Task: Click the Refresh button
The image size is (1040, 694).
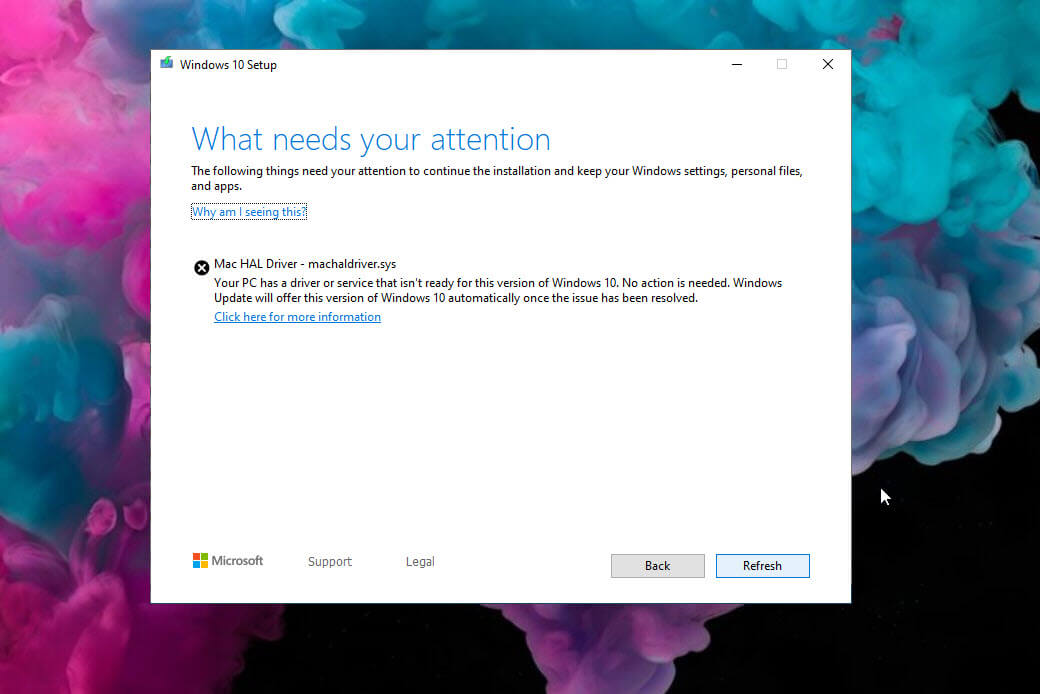Action: pyautogui.click(x=762, y=566)
